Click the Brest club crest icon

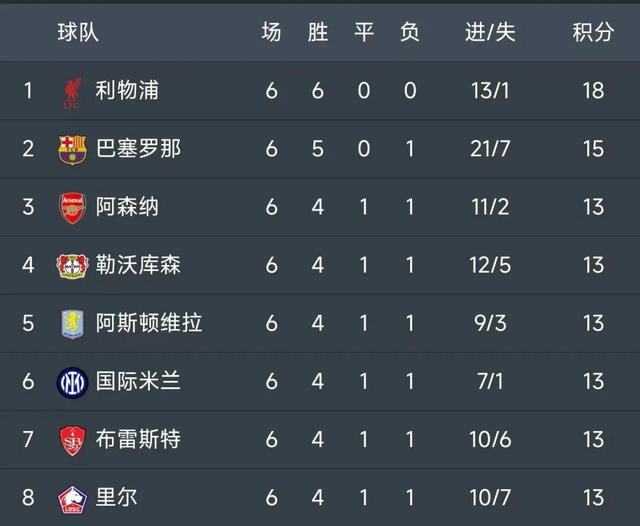[x=73, y=439]
